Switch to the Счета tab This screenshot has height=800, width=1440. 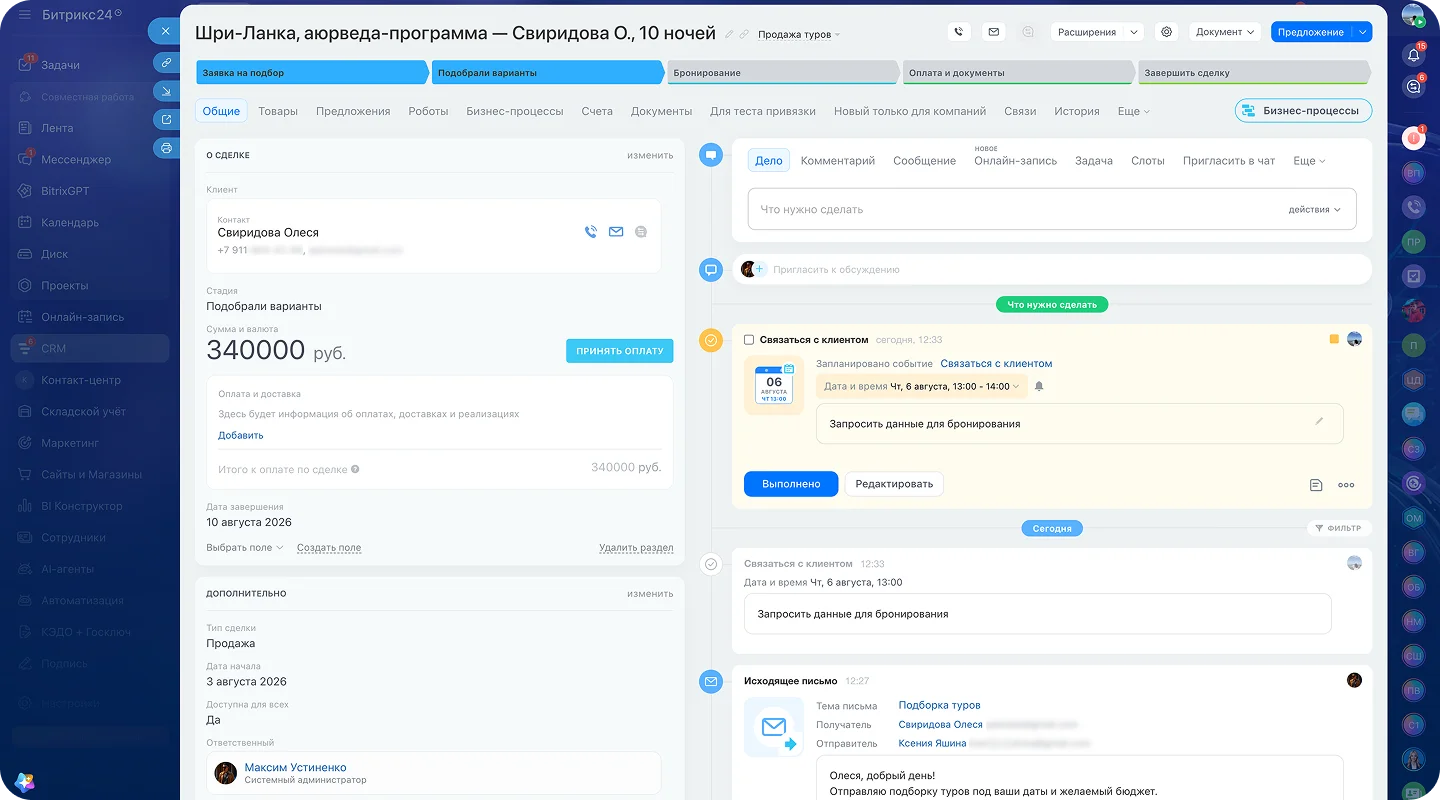(x=597, y=111)
